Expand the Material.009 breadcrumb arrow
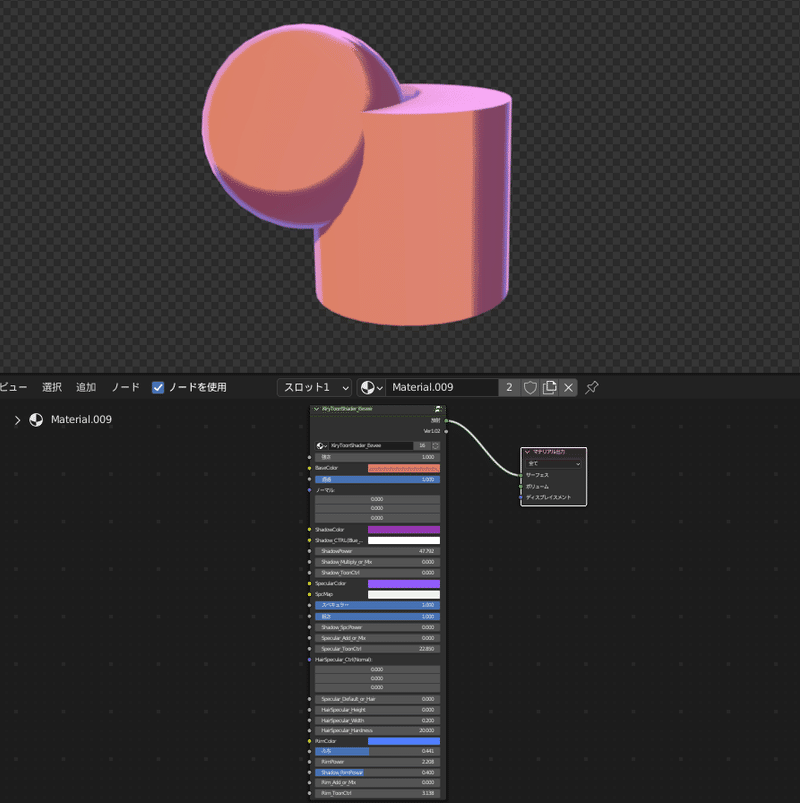This screenshot has height=803, width=800. [17, 420]
